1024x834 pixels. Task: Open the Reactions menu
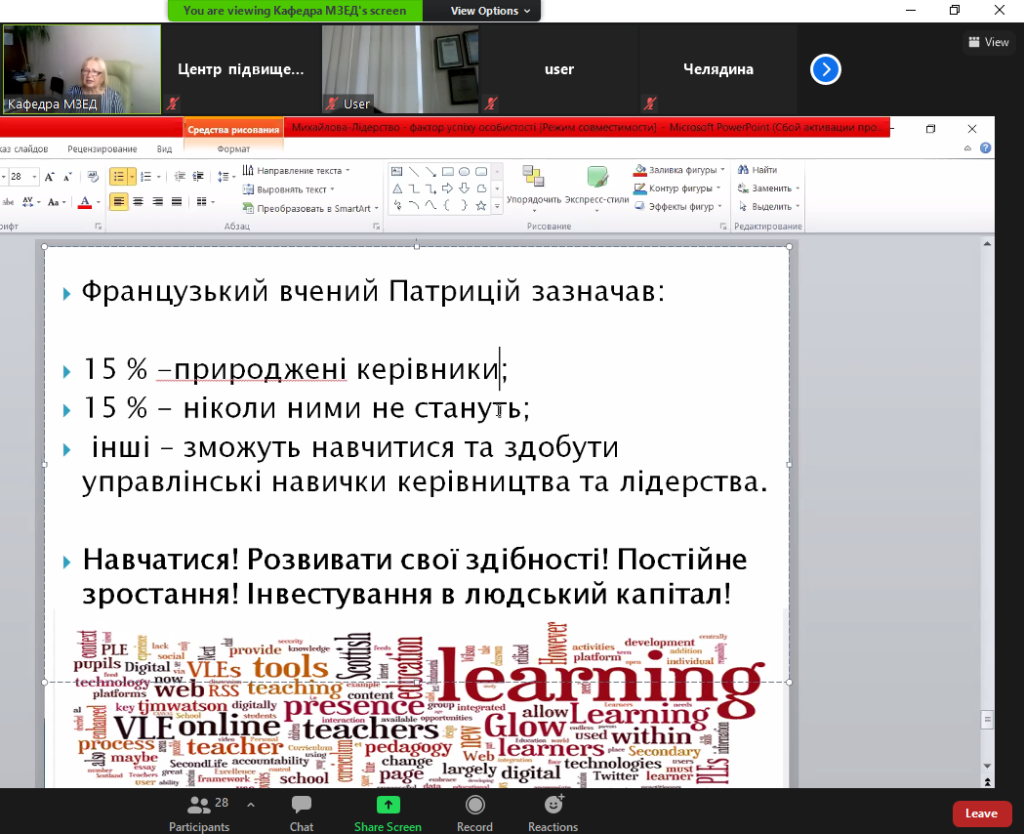553,811
